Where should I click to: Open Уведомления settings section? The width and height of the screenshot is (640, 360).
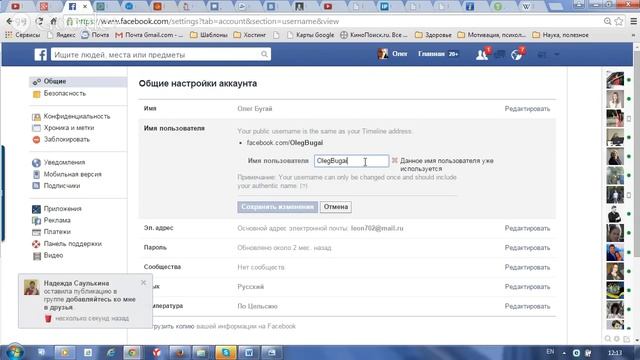pyautogui.click(x=64, y=162)
